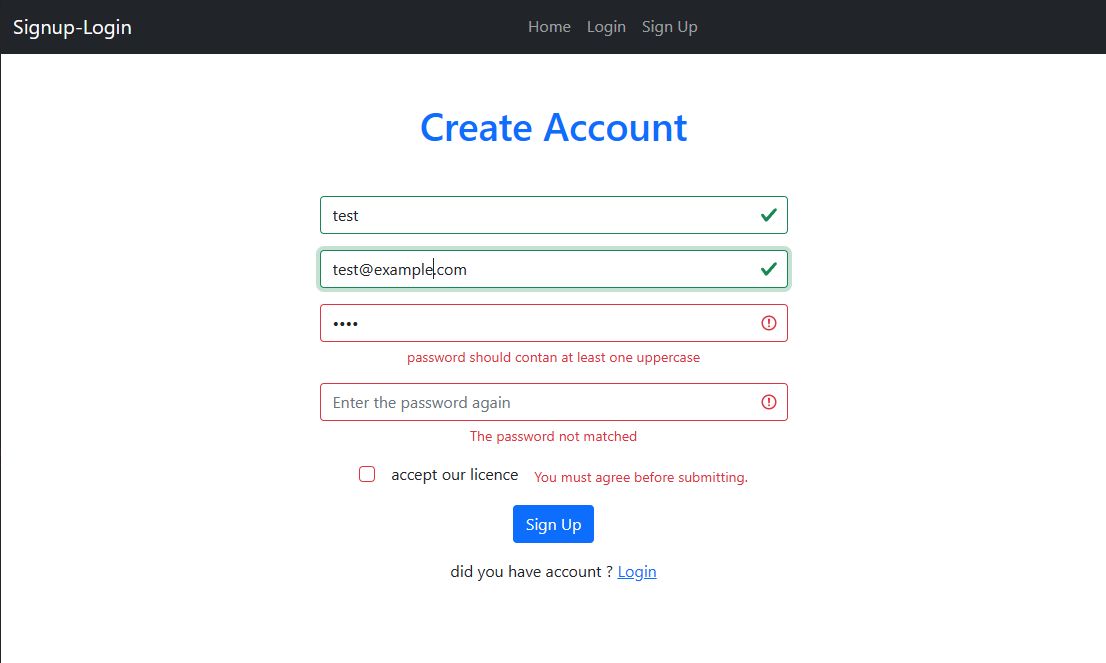Click "The password not matched" message
Image resolution: width=1106 pixels, height=663 pixels.
click(553, 437)
